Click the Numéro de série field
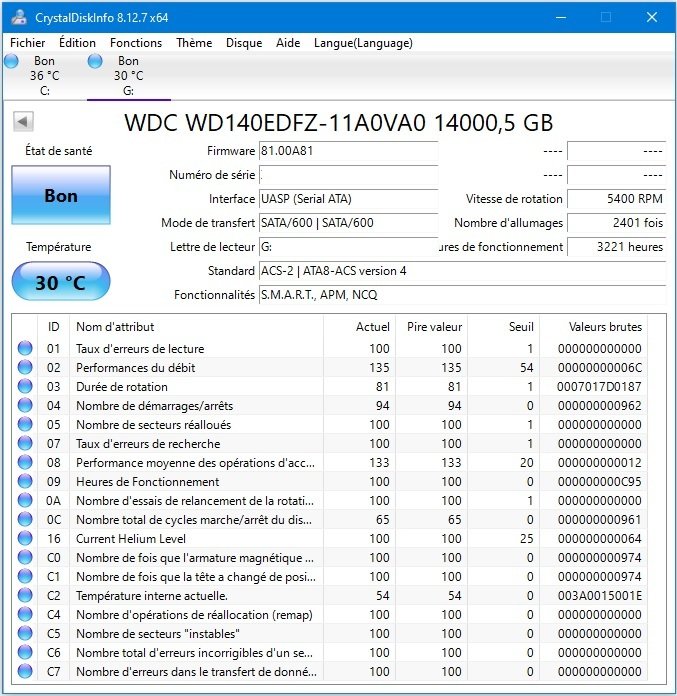The image size is (677, 696). (348, 175)
